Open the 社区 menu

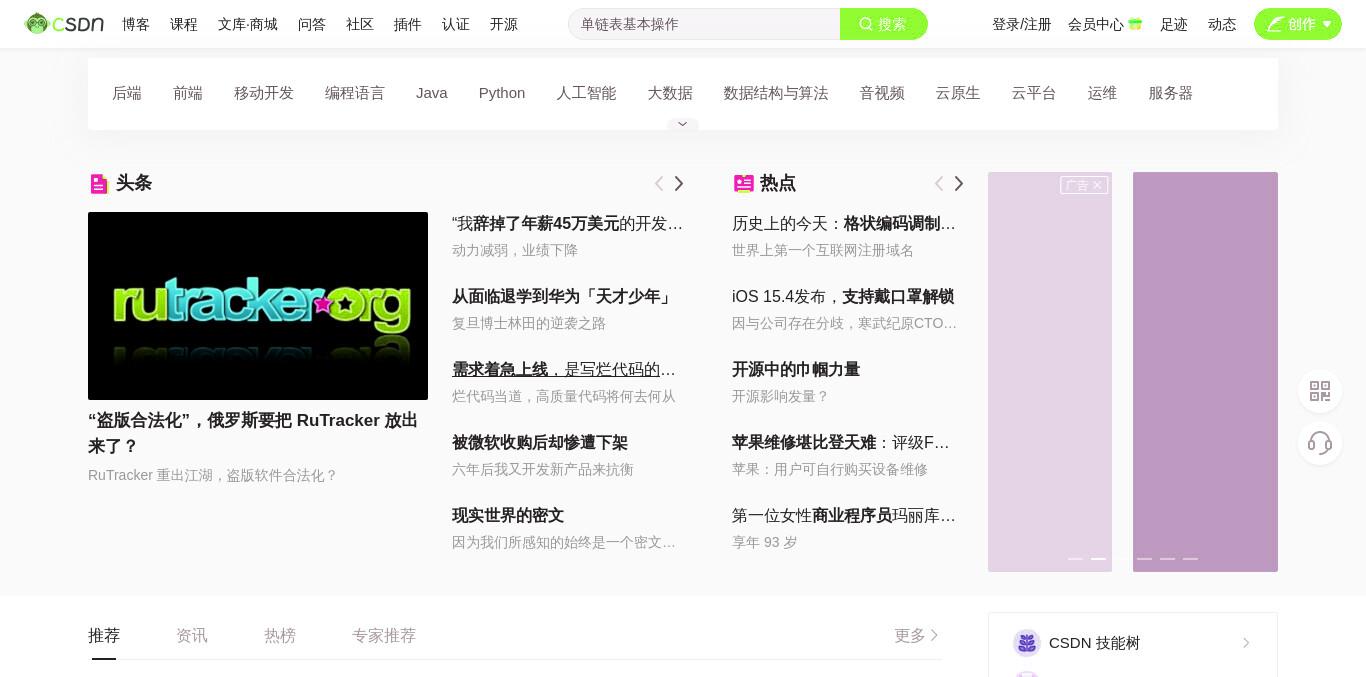[x=360, y=24]
